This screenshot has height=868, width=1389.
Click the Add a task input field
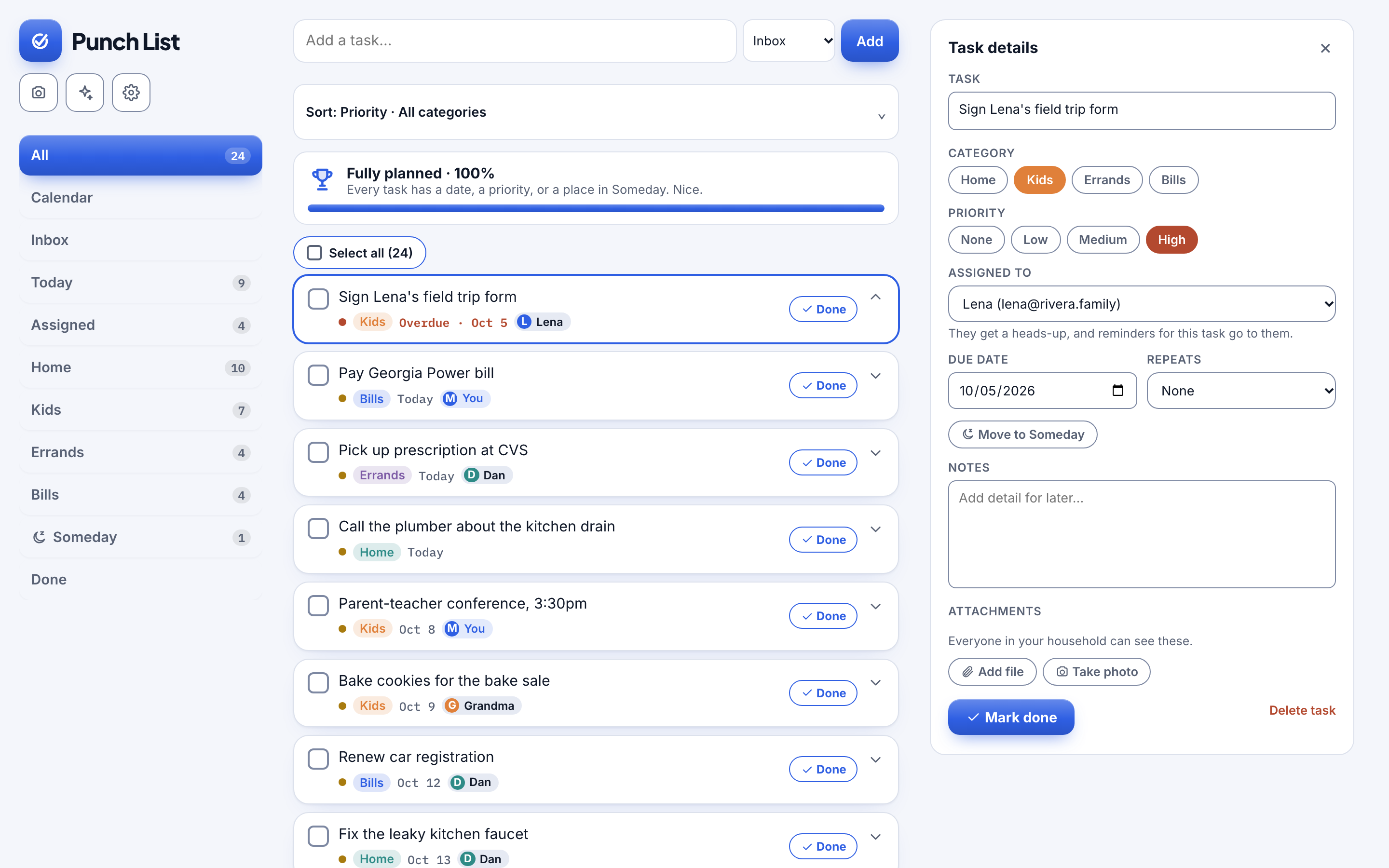coord(515,41)
